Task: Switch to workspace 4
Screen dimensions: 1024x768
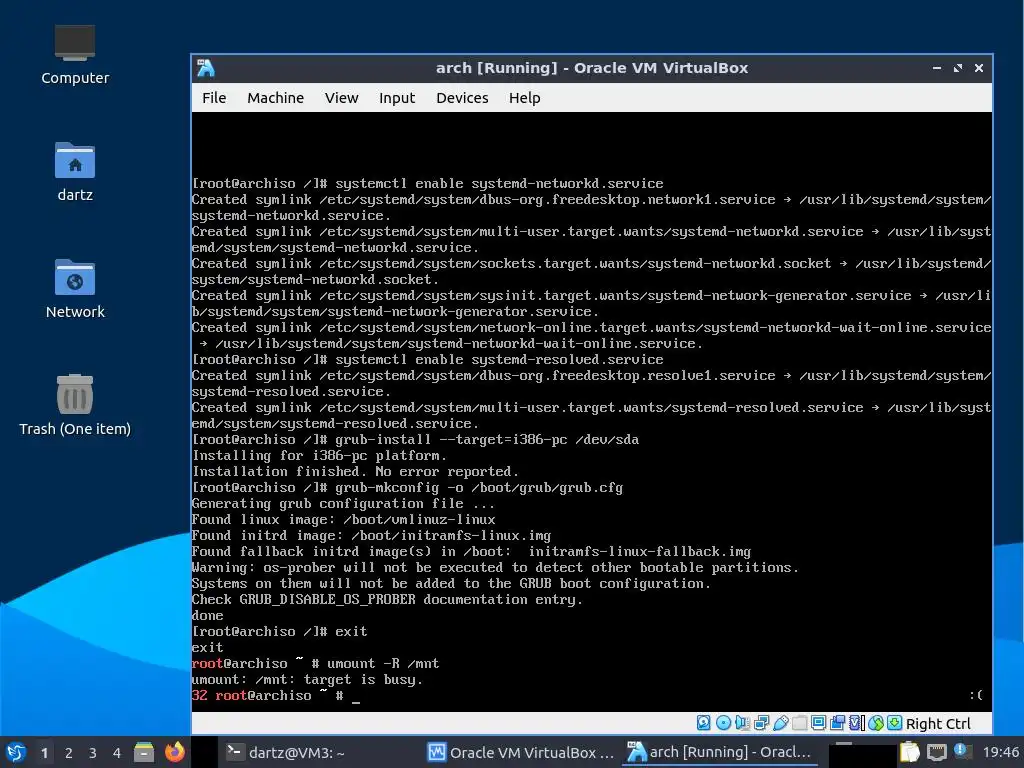Action: 117,753
